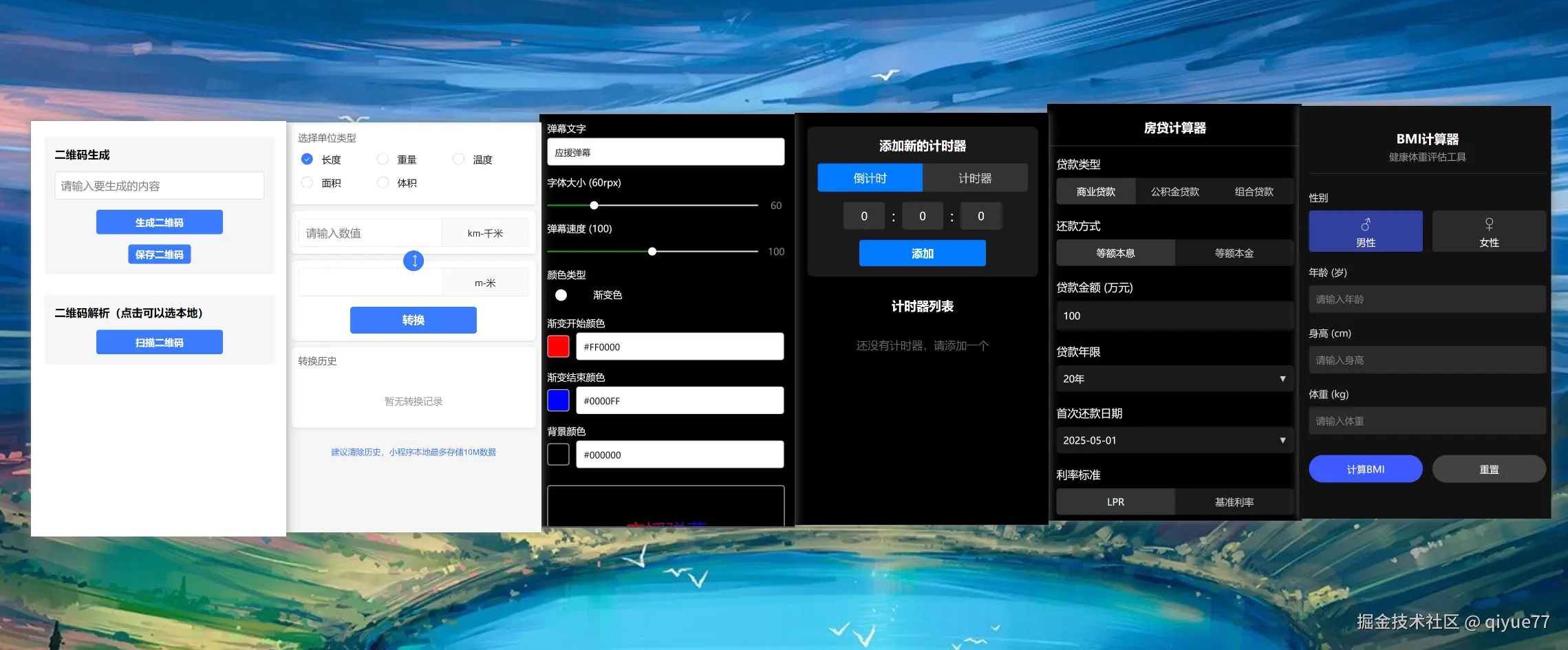The image size is (1568, 650).
Task: Click the 应援弹幕 danmaku text input field
Action: pos(665,151)
